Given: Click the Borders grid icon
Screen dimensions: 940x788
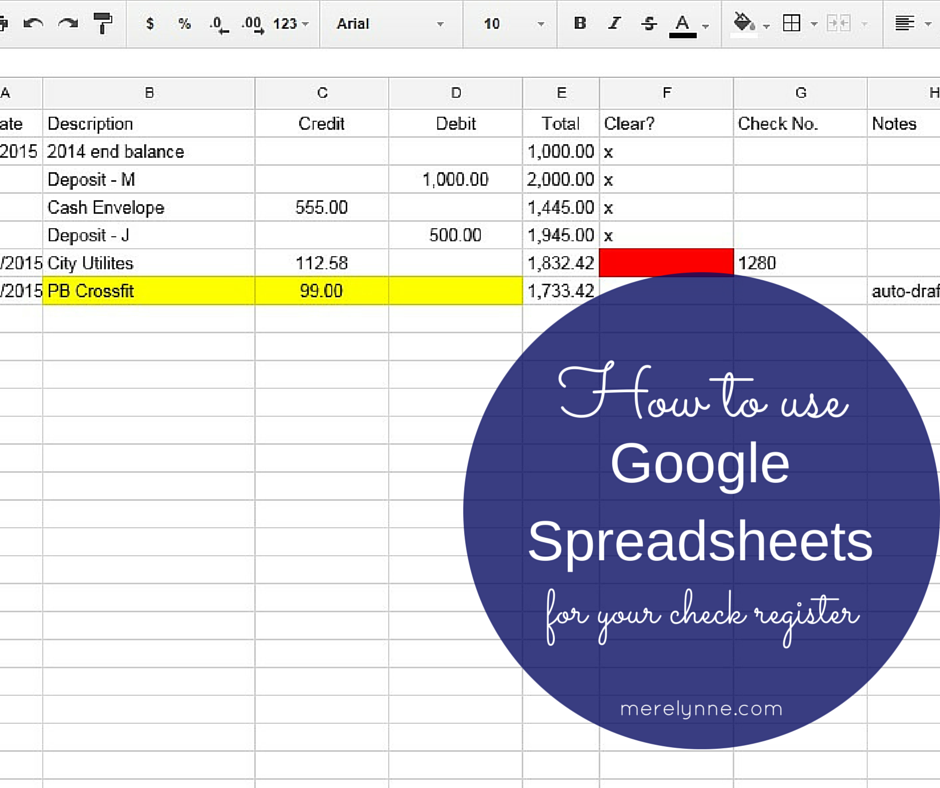Looking at the screenshot, I should (791, 23).
